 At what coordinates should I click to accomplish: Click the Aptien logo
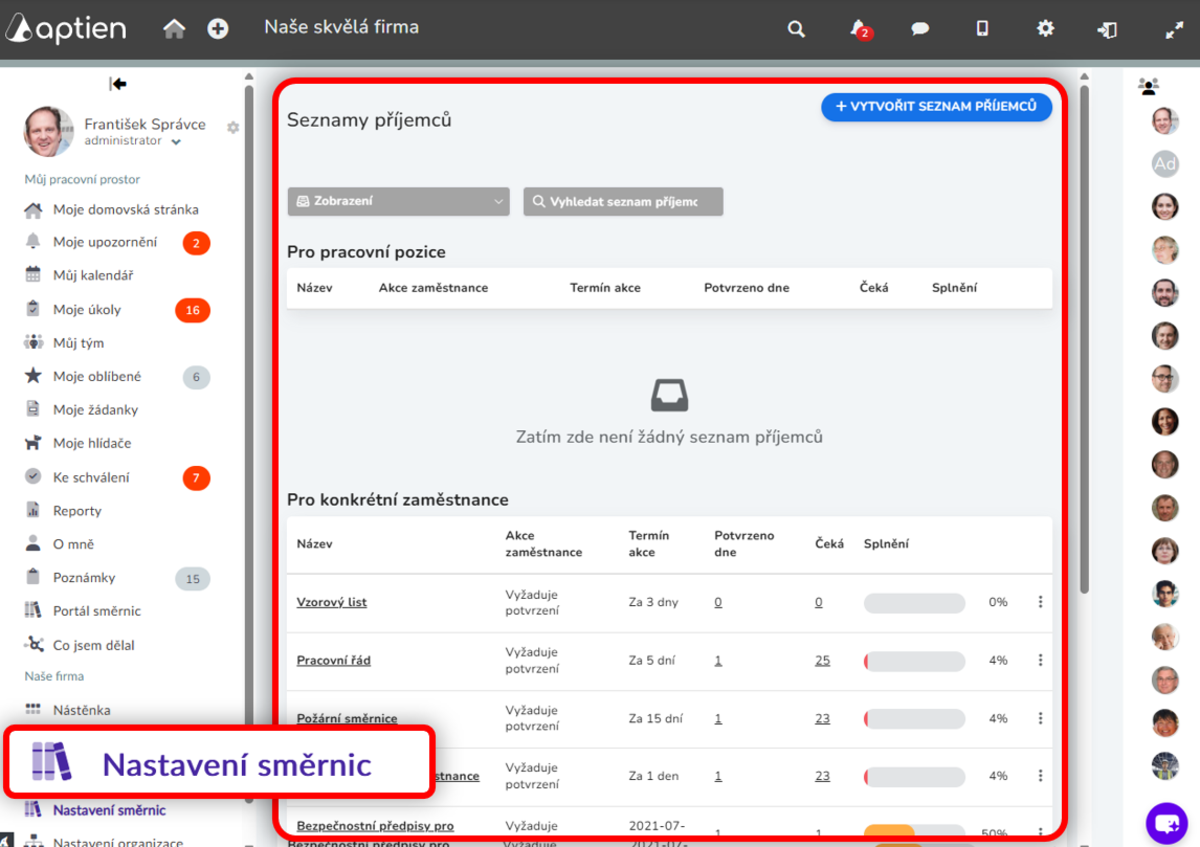pyautogui.click(x=65, y=28)
